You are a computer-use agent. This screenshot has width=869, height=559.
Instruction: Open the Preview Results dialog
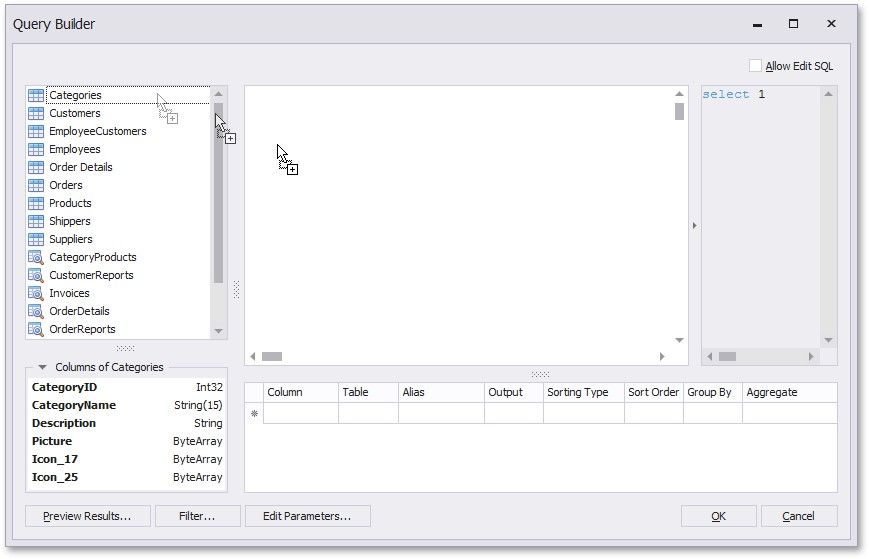pyautogui.click(x=87, y=516)
